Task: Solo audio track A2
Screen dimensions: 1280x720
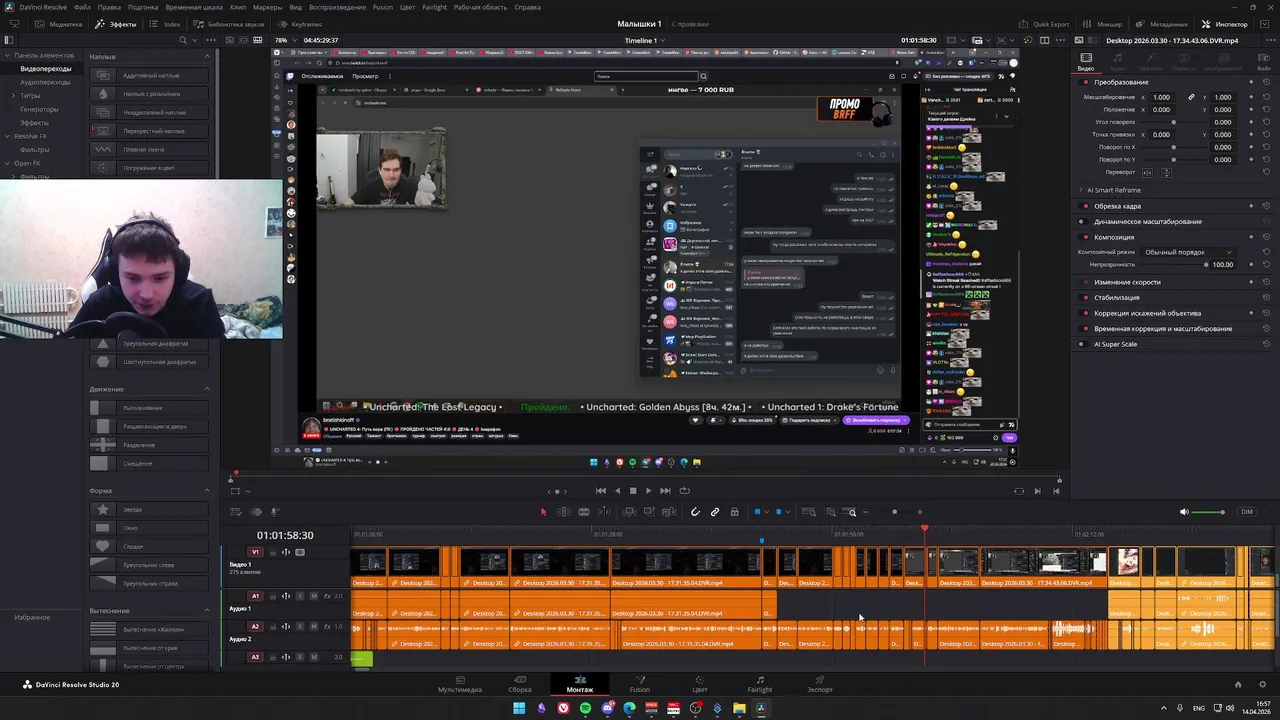Action: coord(300,627)
